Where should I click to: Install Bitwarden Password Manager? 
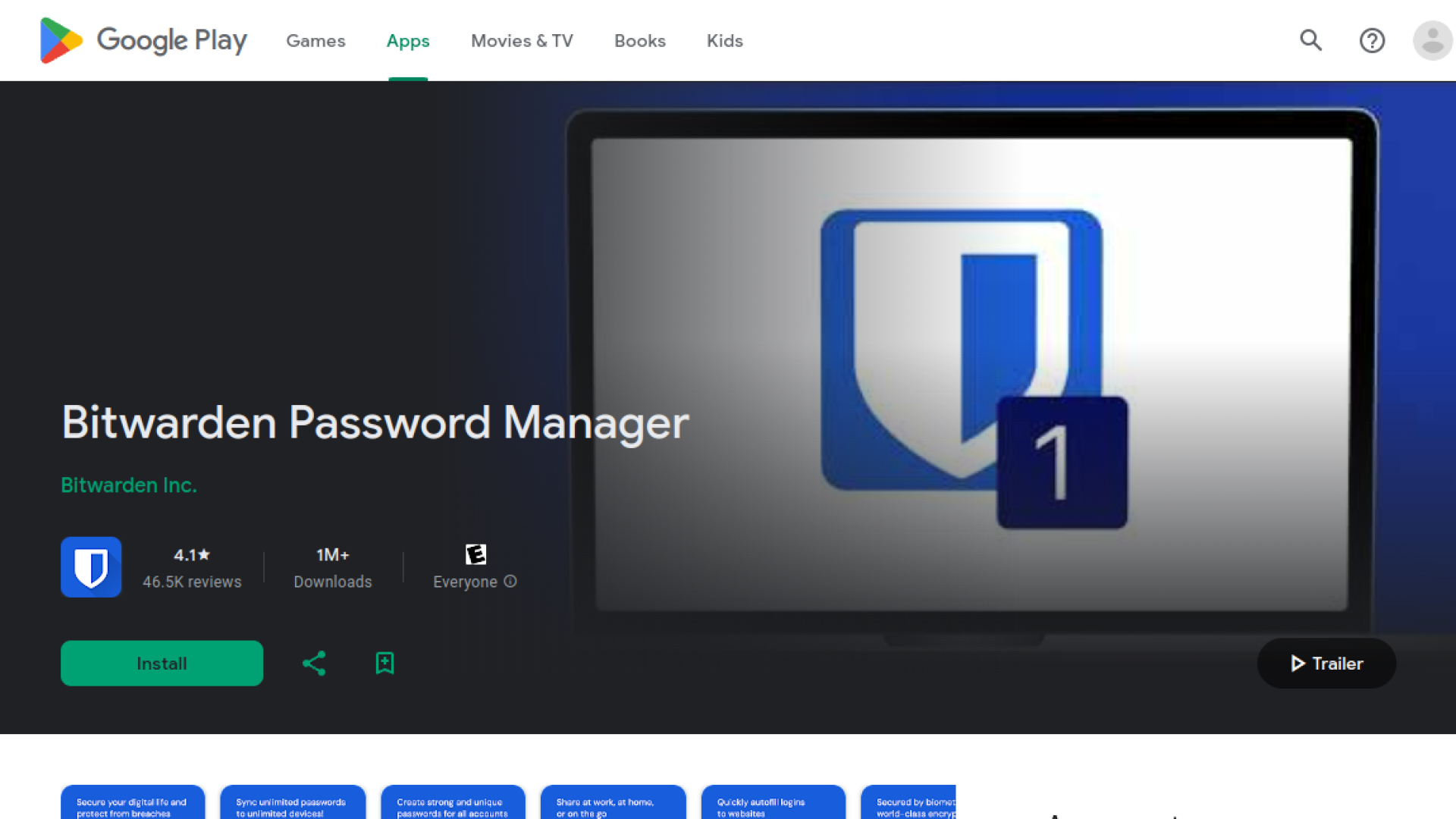pyautogui.click(x=162, y=663)
